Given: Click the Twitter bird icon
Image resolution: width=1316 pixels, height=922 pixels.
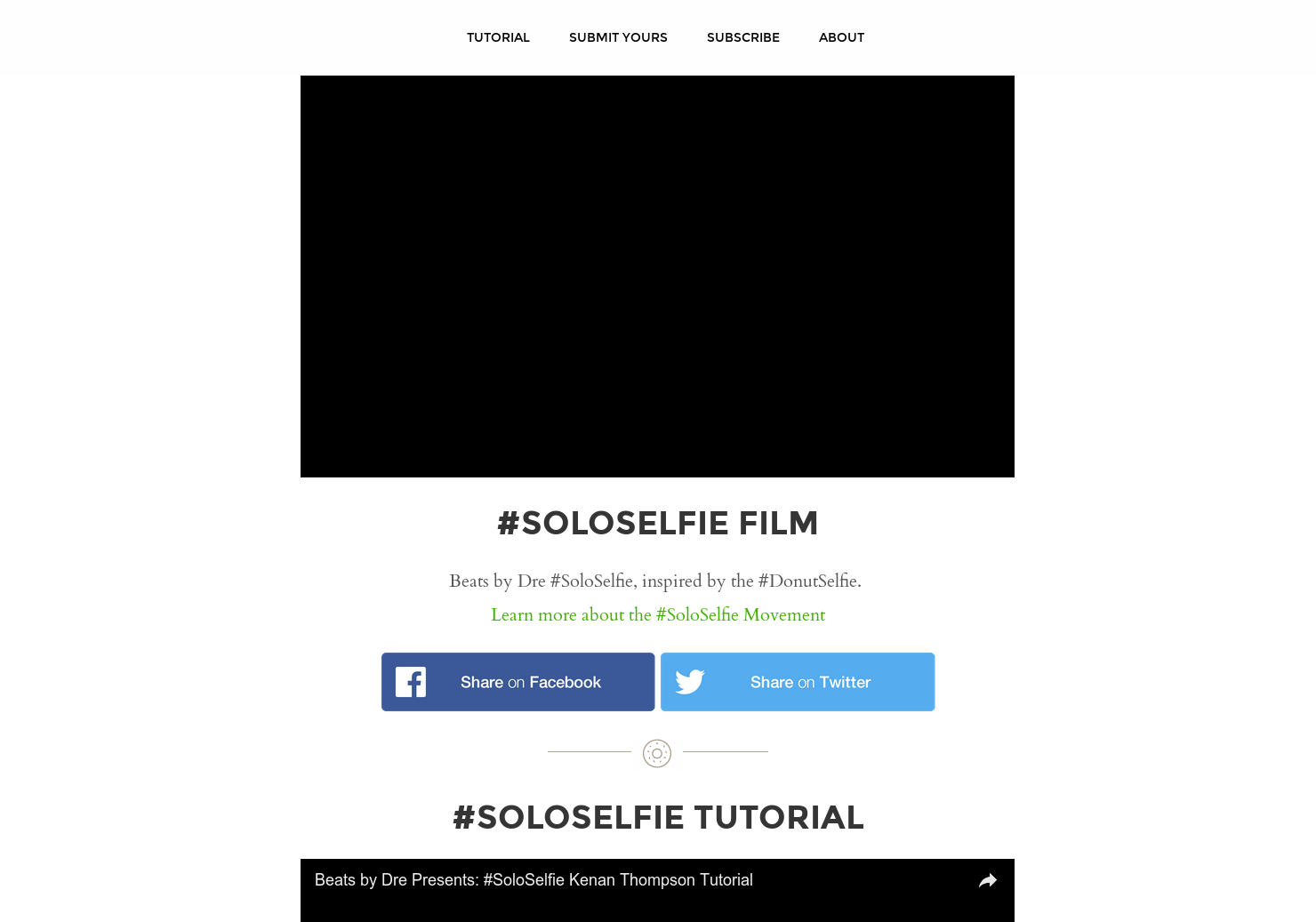Looking at the screenshot, I should [x=690, y=682].
